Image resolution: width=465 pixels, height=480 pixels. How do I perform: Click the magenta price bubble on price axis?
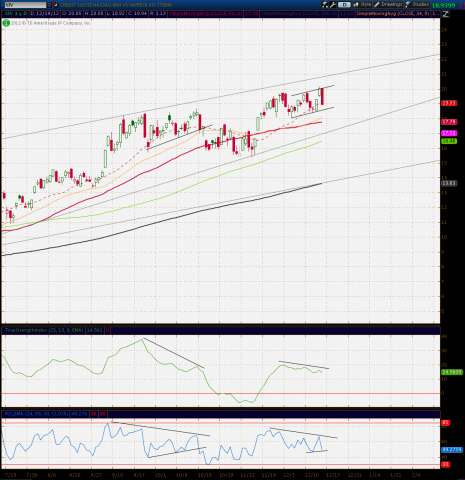point(449,133)
